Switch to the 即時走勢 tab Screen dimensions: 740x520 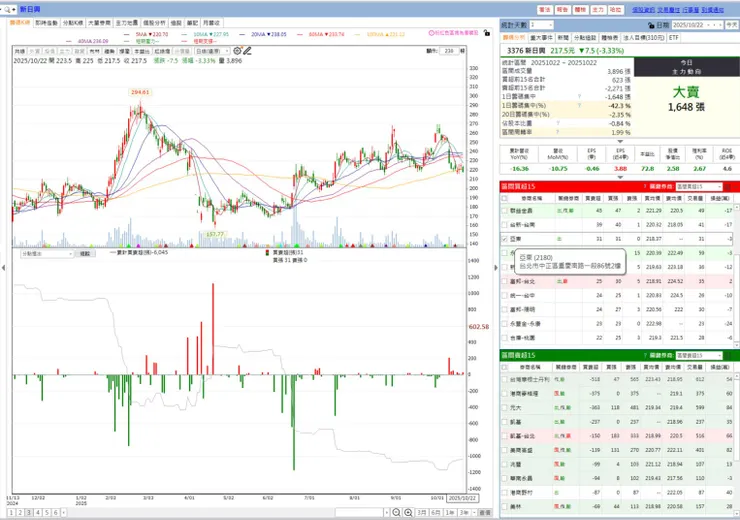(x=46, y=23)
